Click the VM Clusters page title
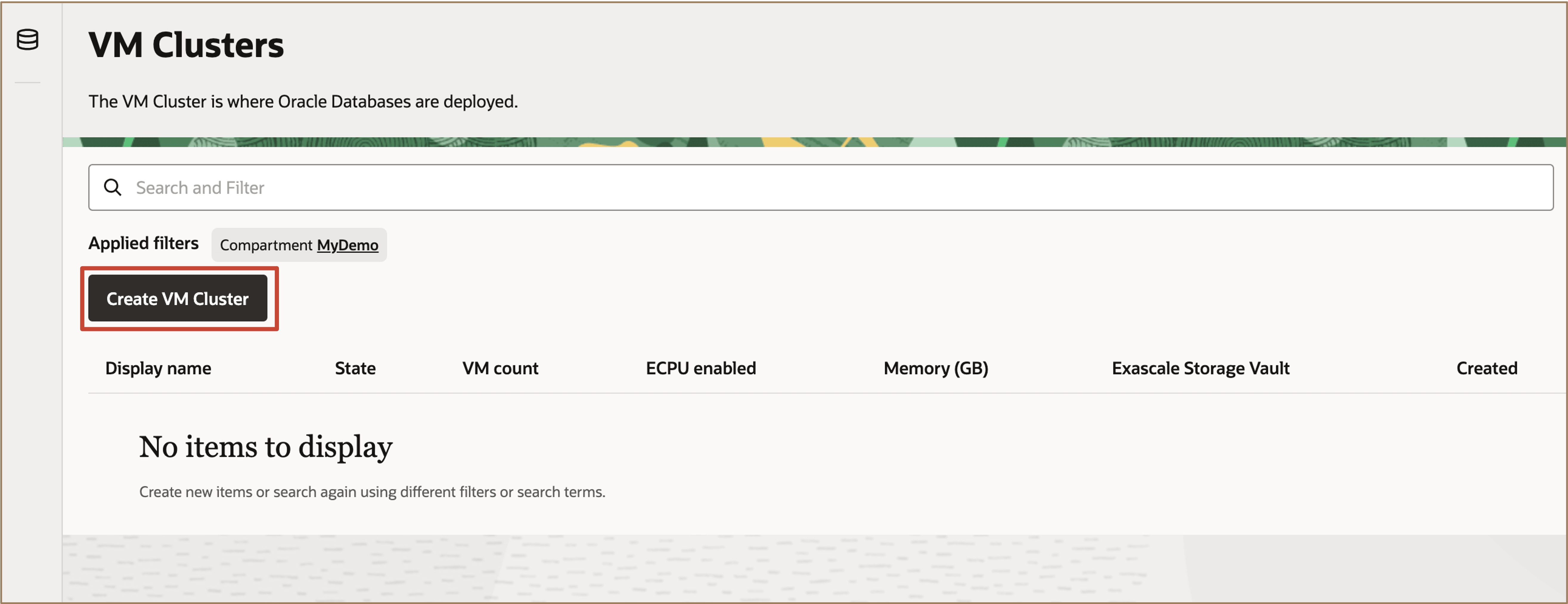The height and width of the screenshot is (604, 1568). (186, 44)
